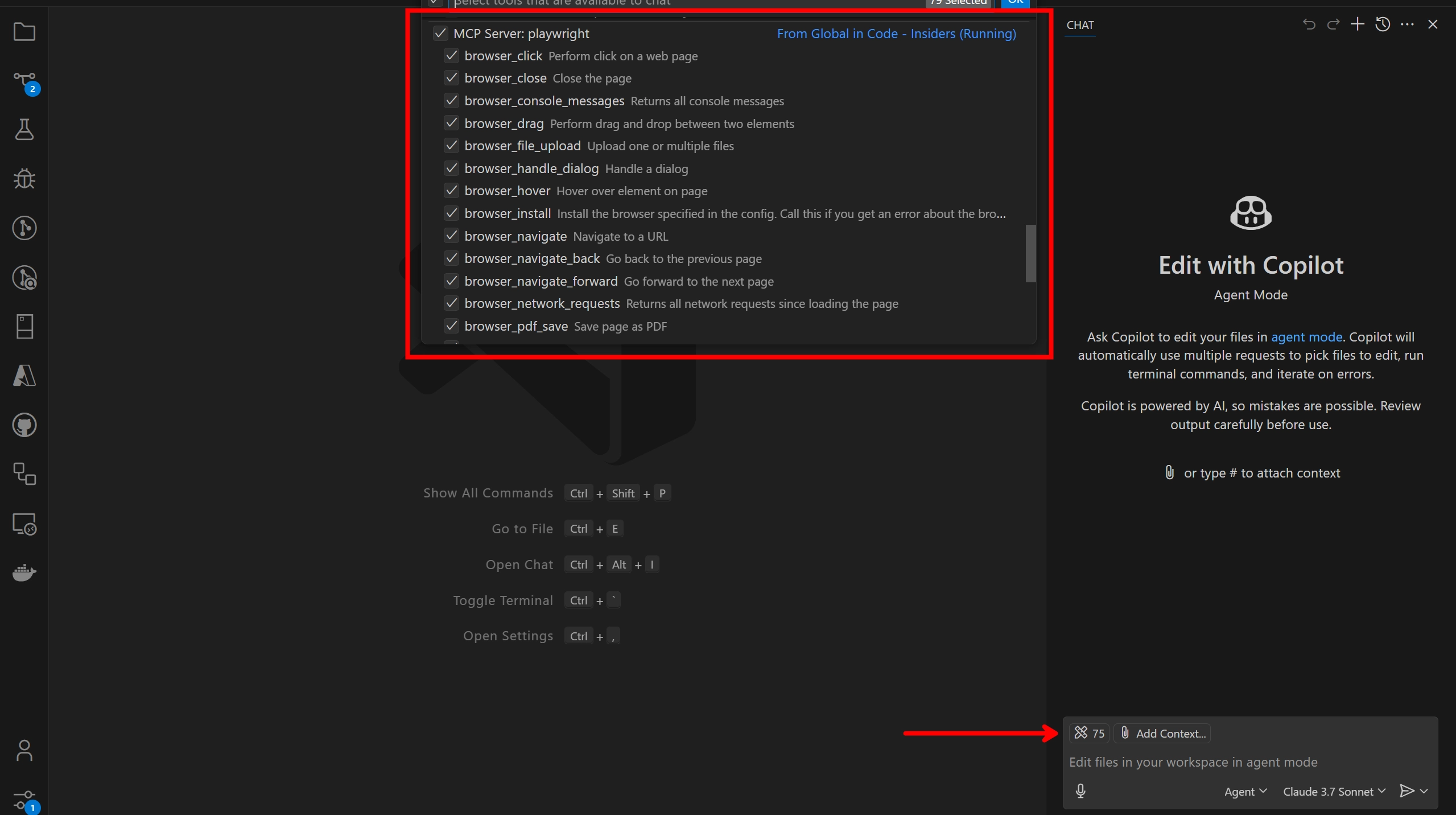
Task: Undo last chat request
Action: tap(1309, 24)
